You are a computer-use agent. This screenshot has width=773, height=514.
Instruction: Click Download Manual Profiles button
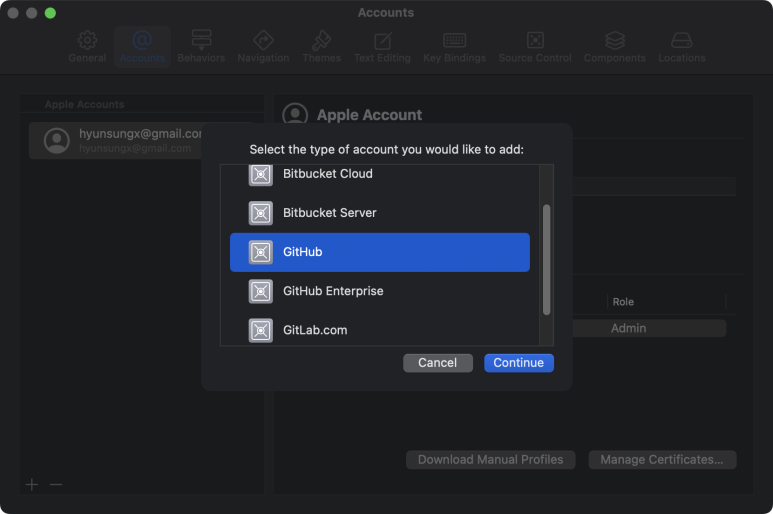491,459
